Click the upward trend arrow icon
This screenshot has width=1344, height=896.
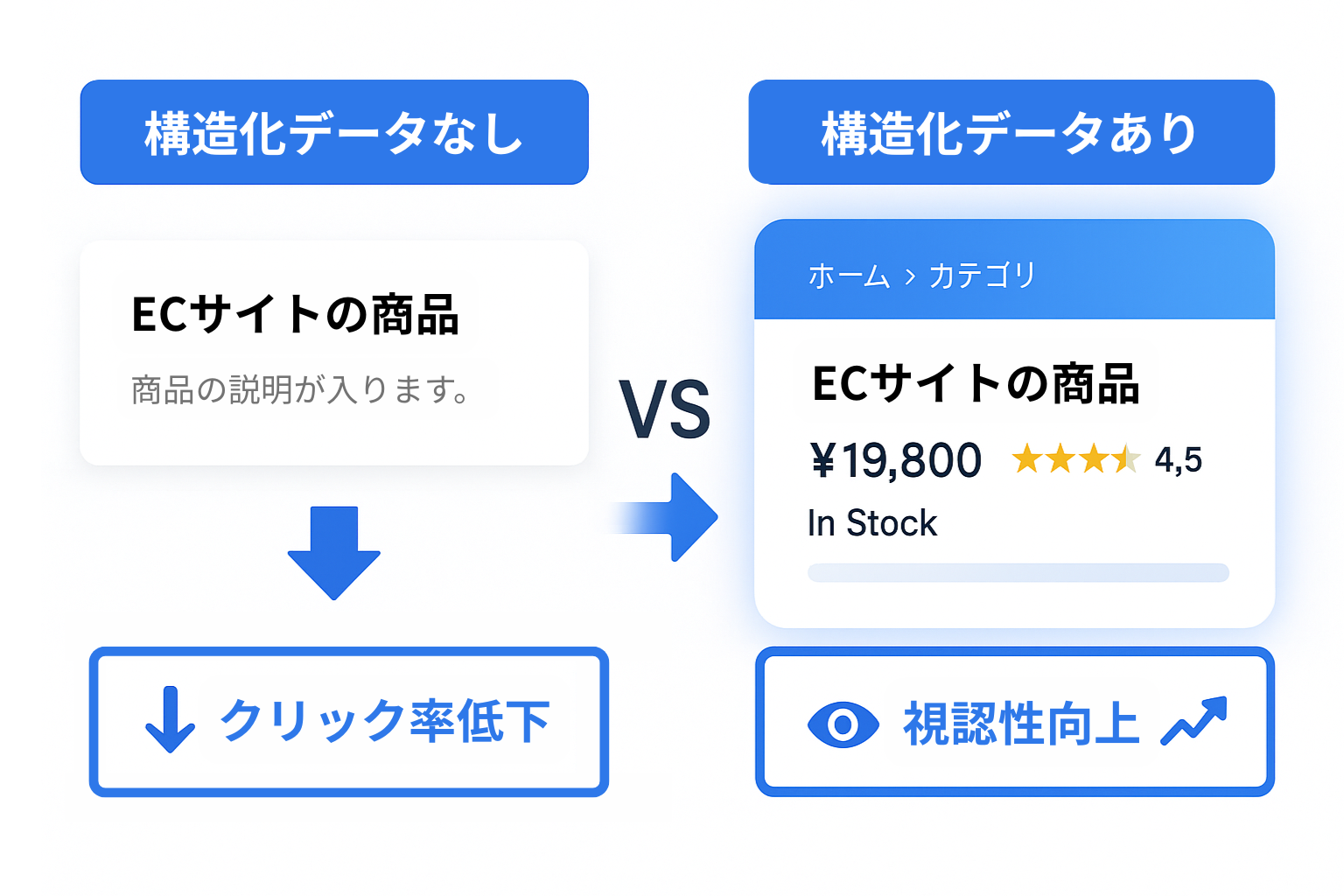click(1194, 721)
